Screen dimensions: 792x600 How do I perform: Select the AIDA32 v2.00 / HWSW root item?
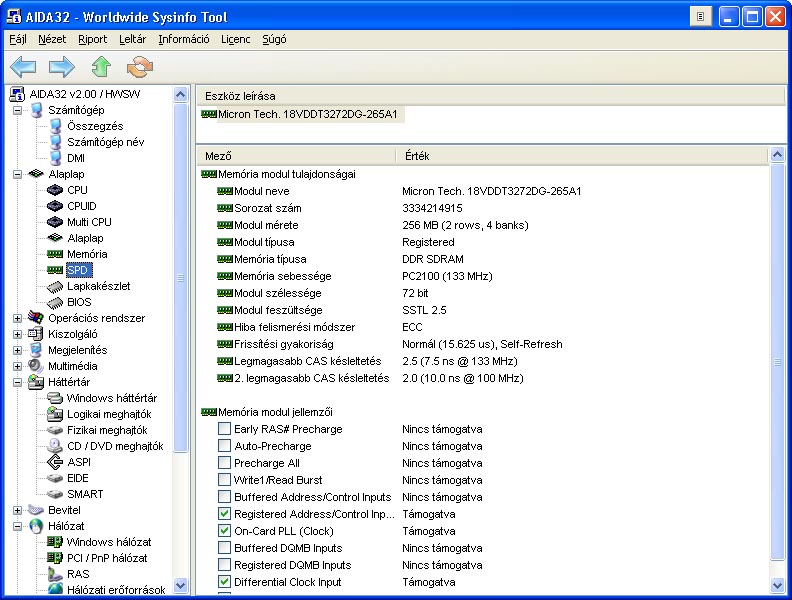[85, 94]
